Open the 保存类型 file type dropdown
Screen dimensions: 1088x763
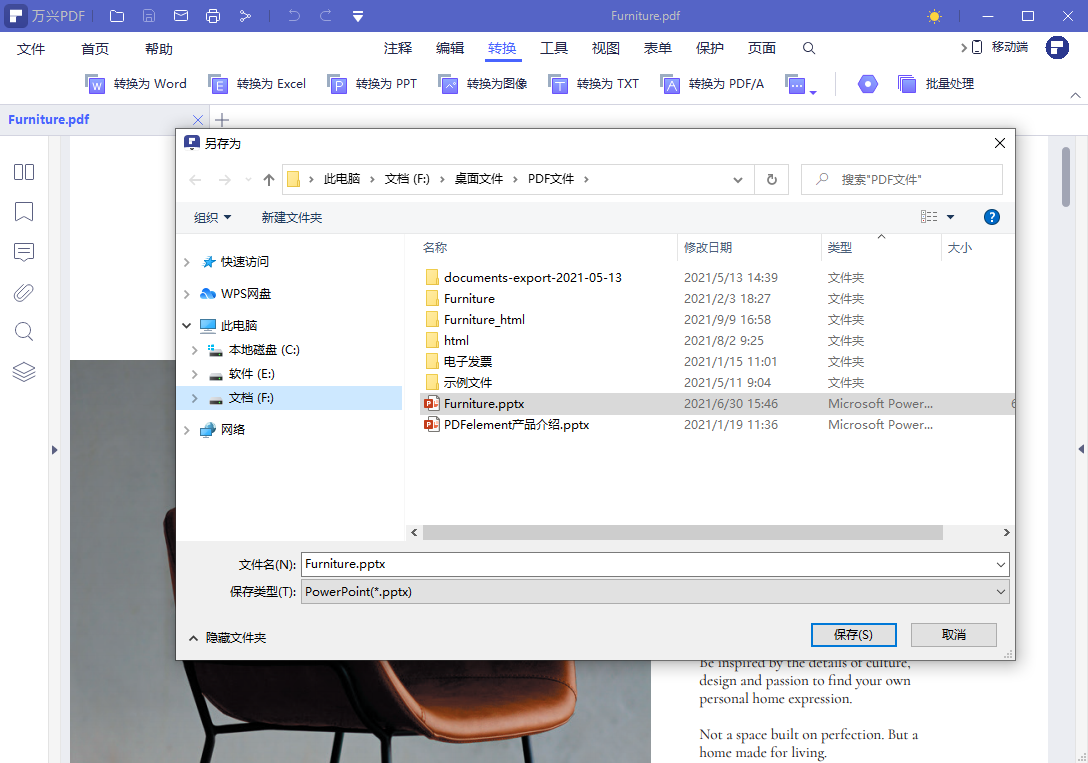(1000, 591)
